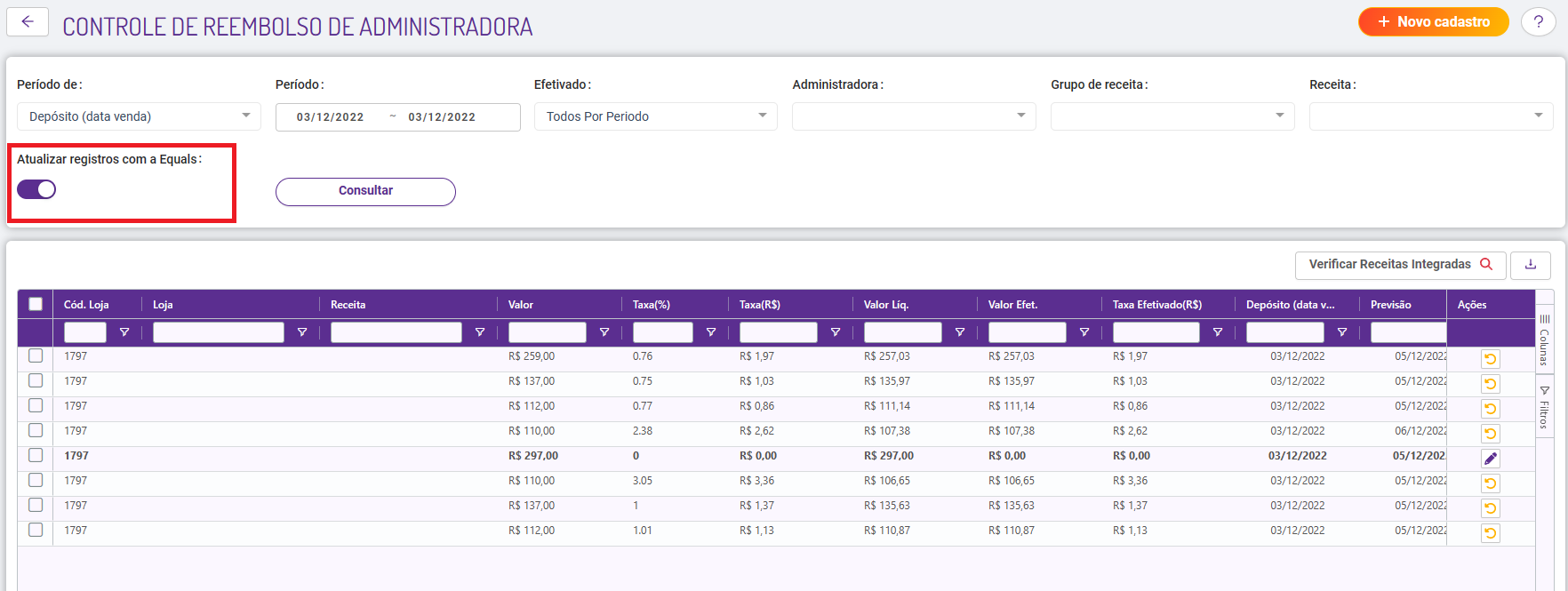
Task: Undo action on row with taxa 0.77
Action: (x=1491, y=409)
